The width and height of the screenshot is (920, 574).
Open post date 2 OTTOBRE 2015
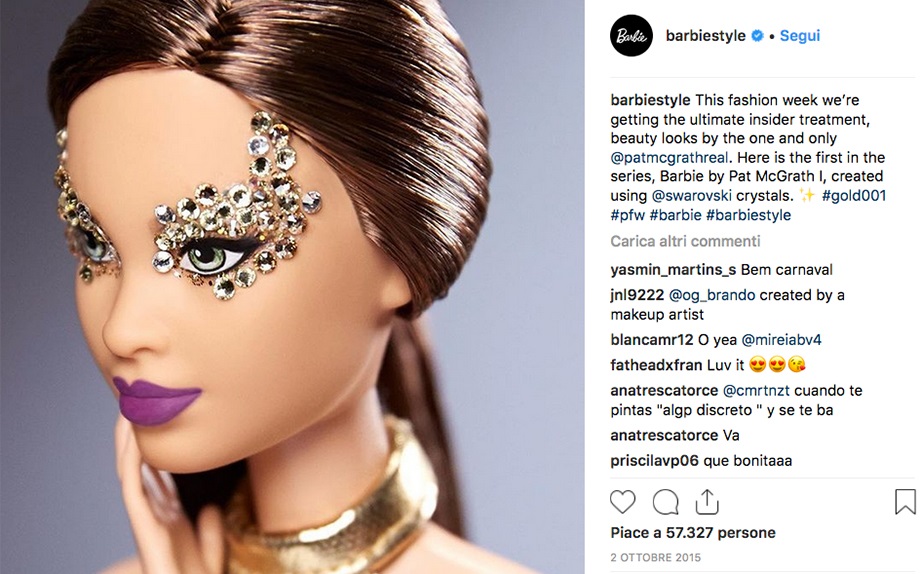pos(655,557)
